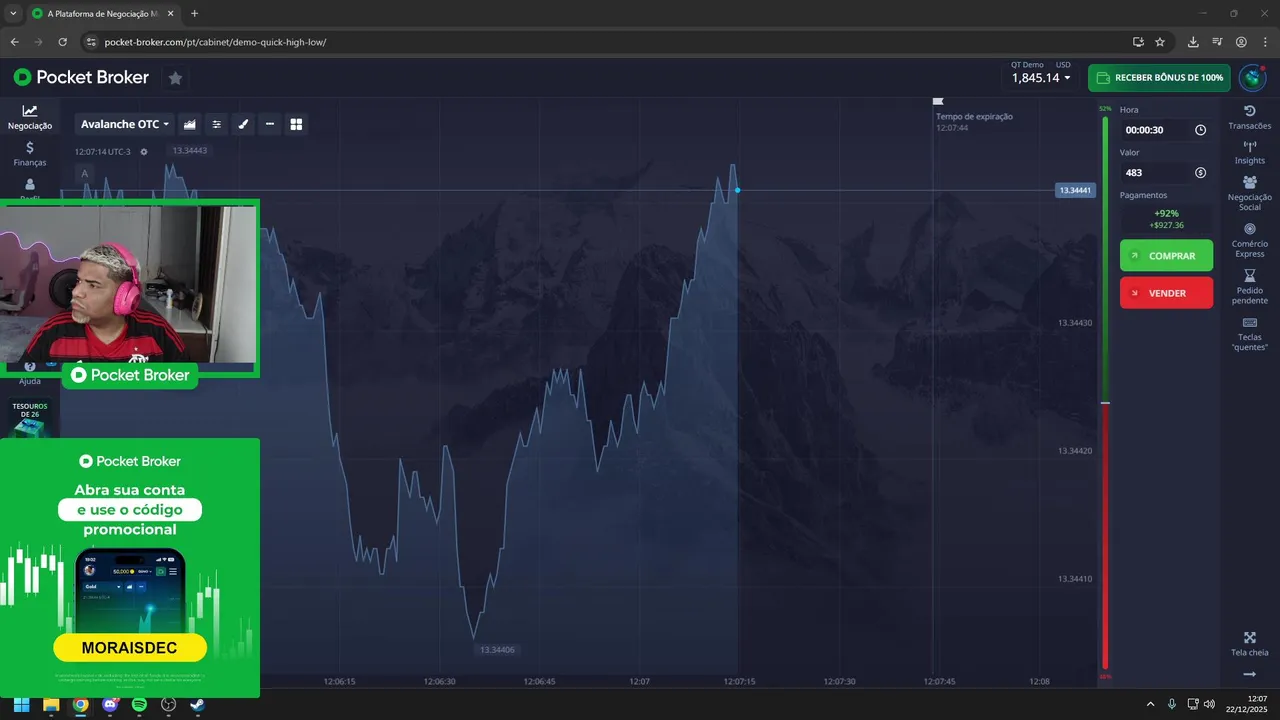Click the +92% payout information box
Image resolution: width=1280 pixels, height=720 pixels.
(1166, 219)
